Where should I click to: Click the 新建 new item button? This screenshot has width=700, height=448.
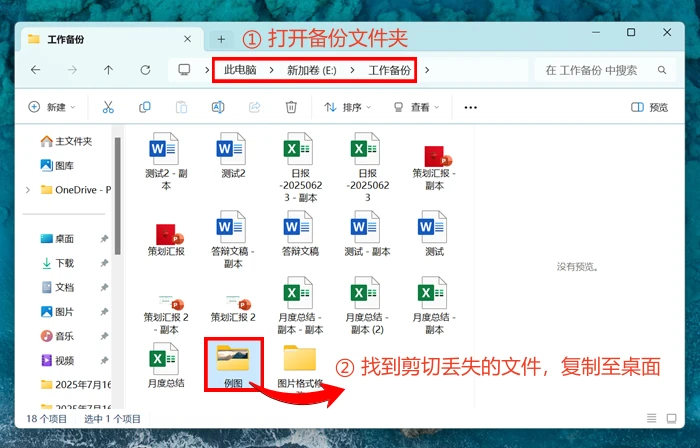[50, 107]
